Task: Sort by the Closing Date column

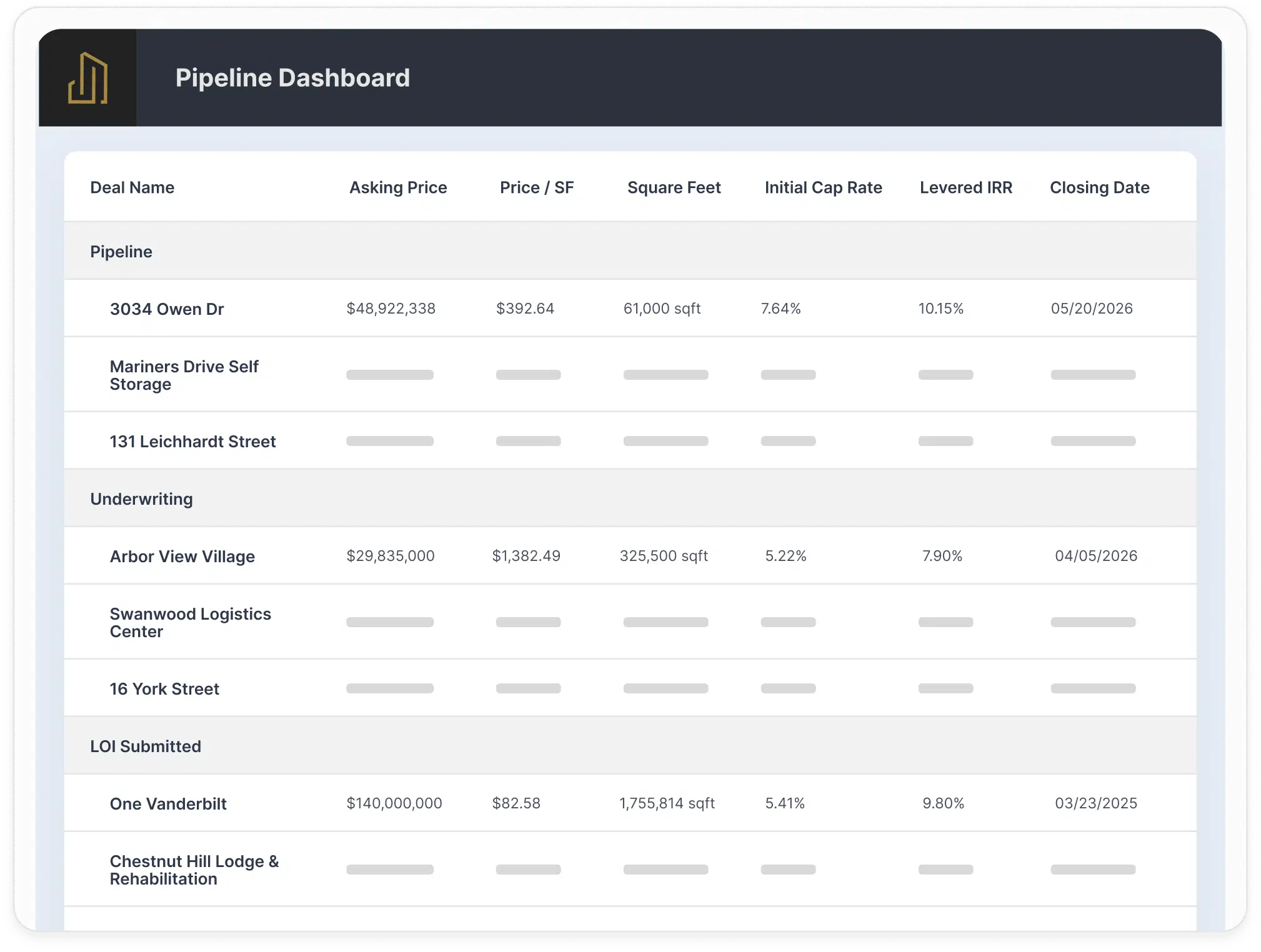Action: pos(1100,187)
